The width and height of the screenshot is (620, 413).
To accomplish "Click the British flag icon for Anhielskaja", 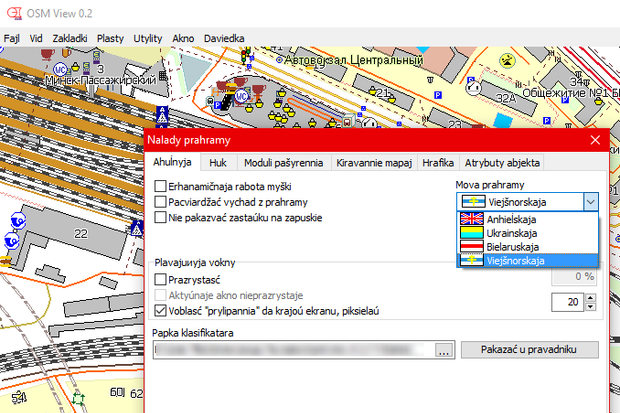I will [472, 218].
